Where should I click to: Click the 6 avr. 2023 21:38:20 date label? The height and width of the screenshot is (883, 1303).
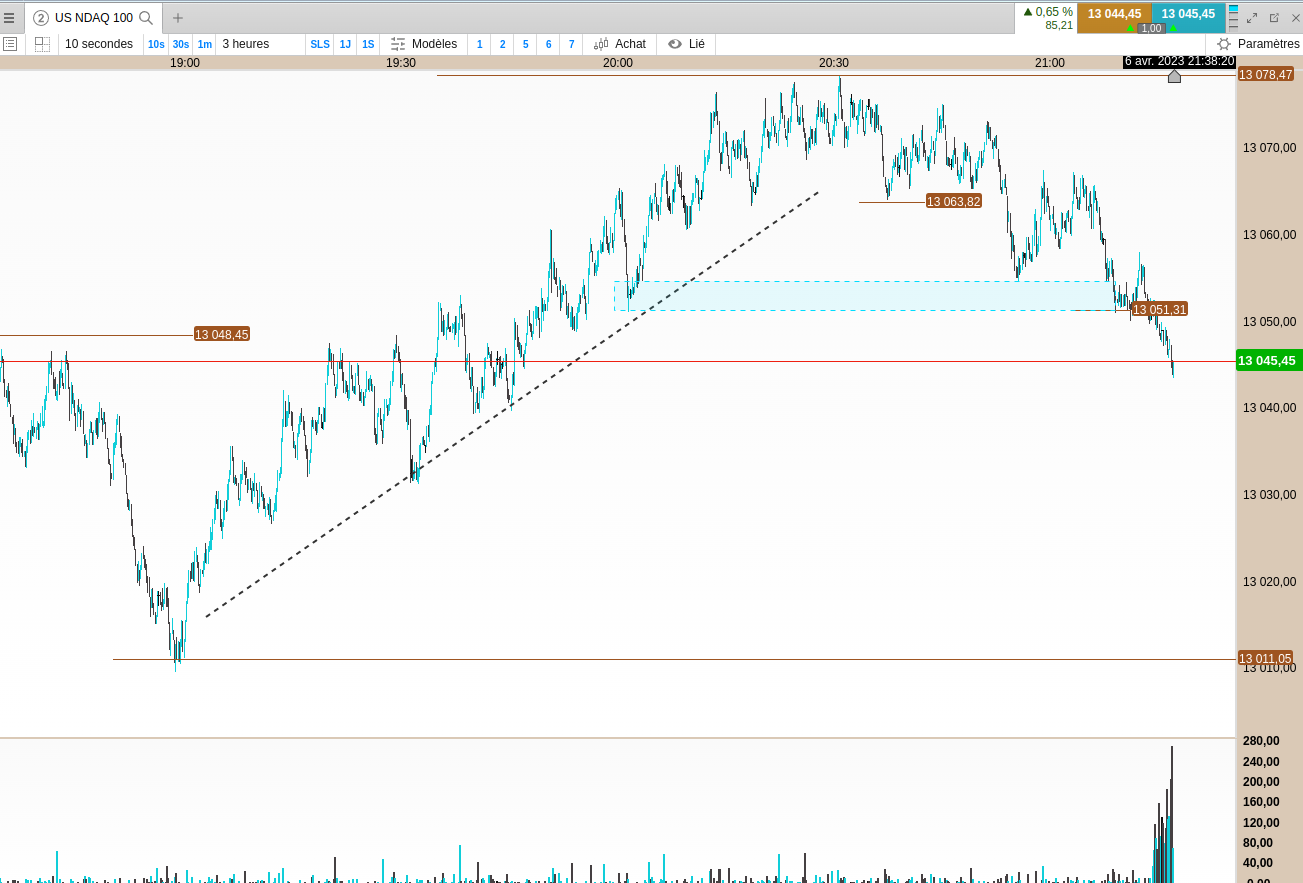point(1180,61)
